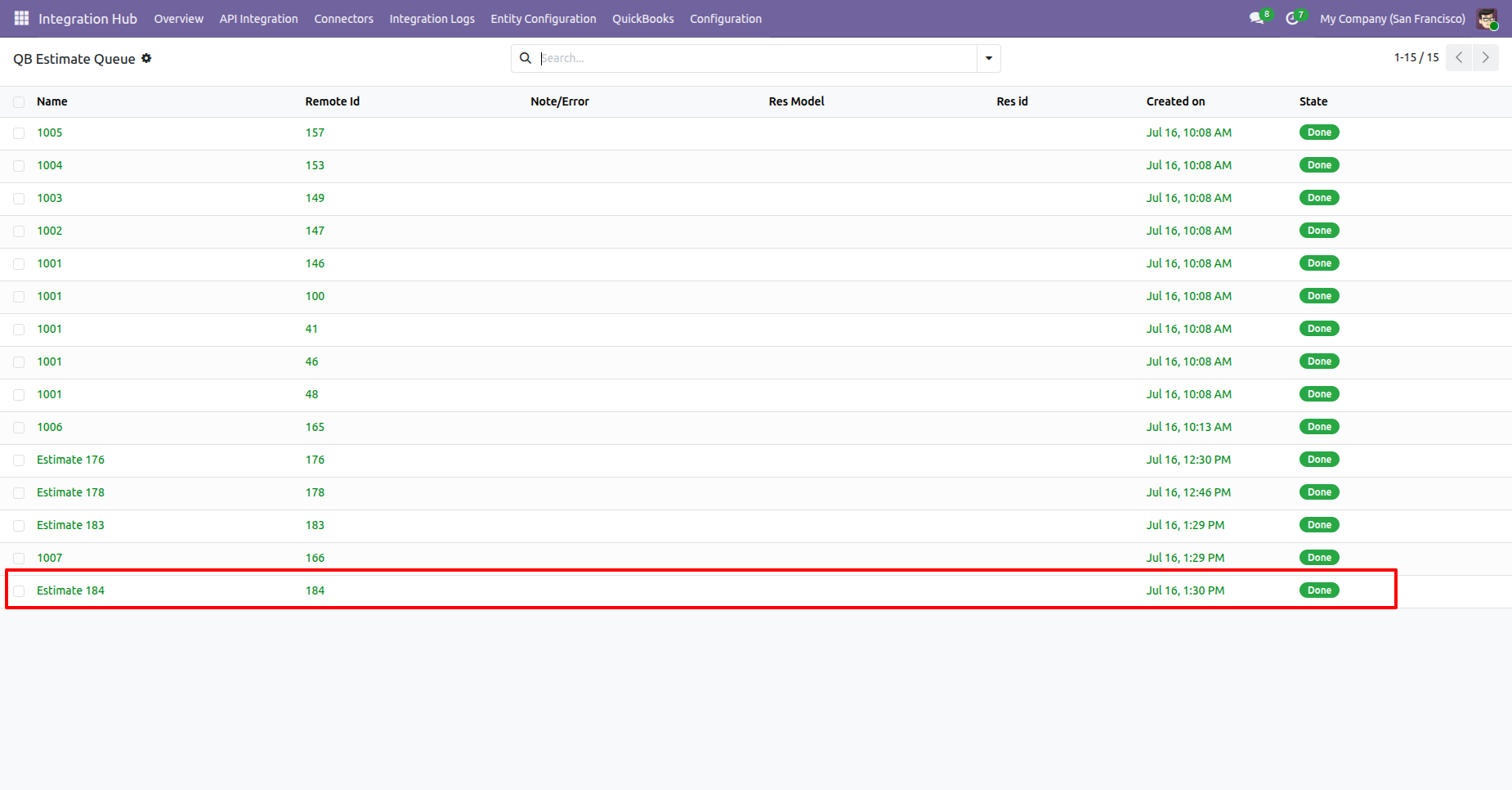This screenshot has width=1512, height=790.
Task: Open the Configuration menu
Action: [x=726, y=19]
